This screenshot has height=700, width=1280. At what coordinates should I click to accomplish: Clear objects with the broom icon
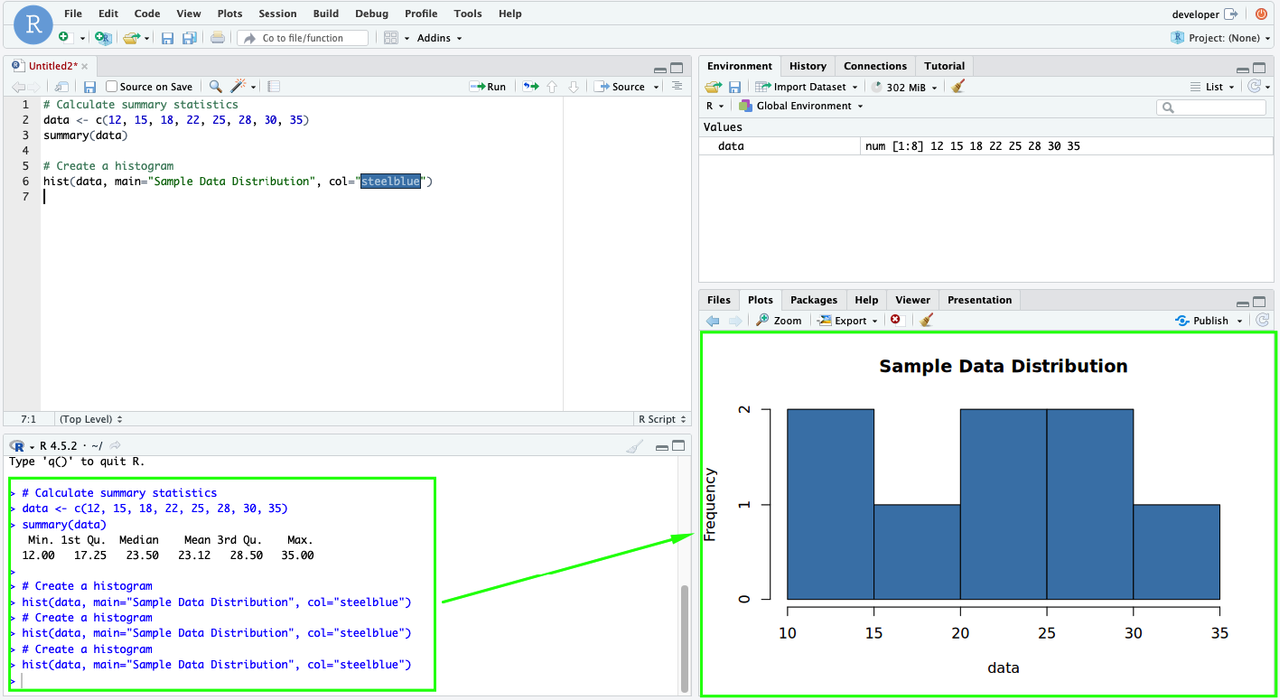pos(955,86)
